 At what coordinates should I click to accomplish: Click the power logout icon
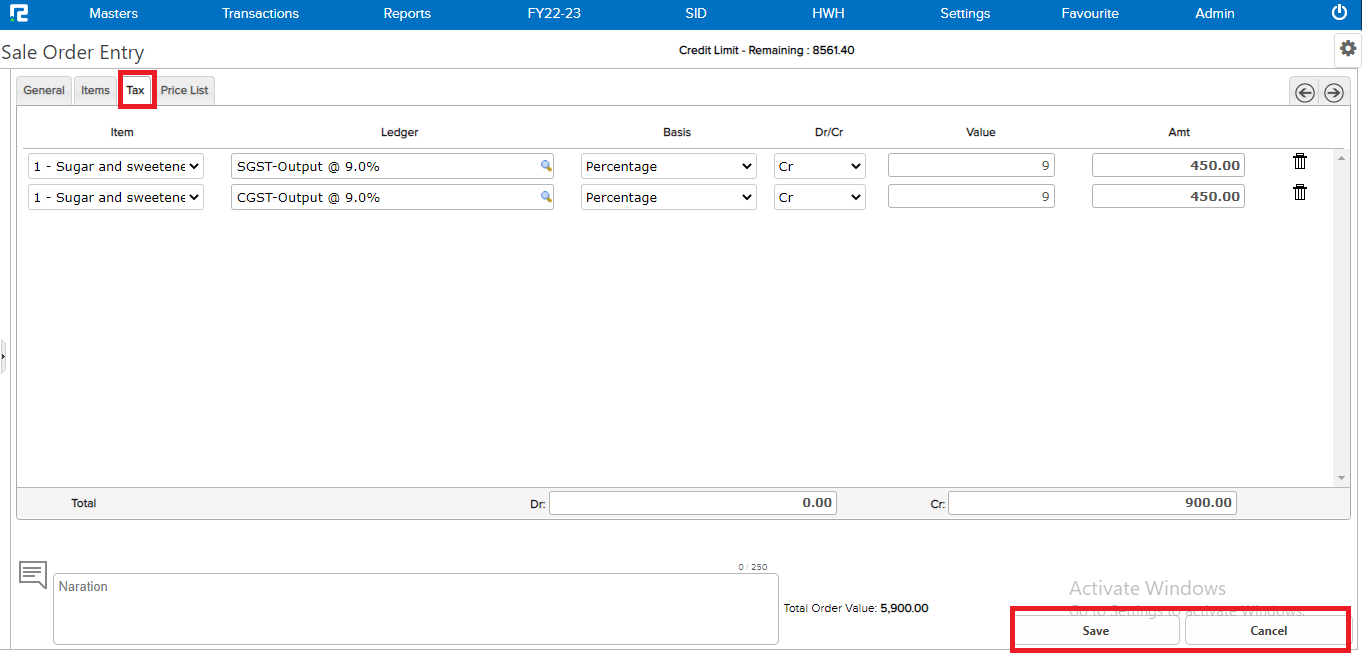click(1339, 13)
